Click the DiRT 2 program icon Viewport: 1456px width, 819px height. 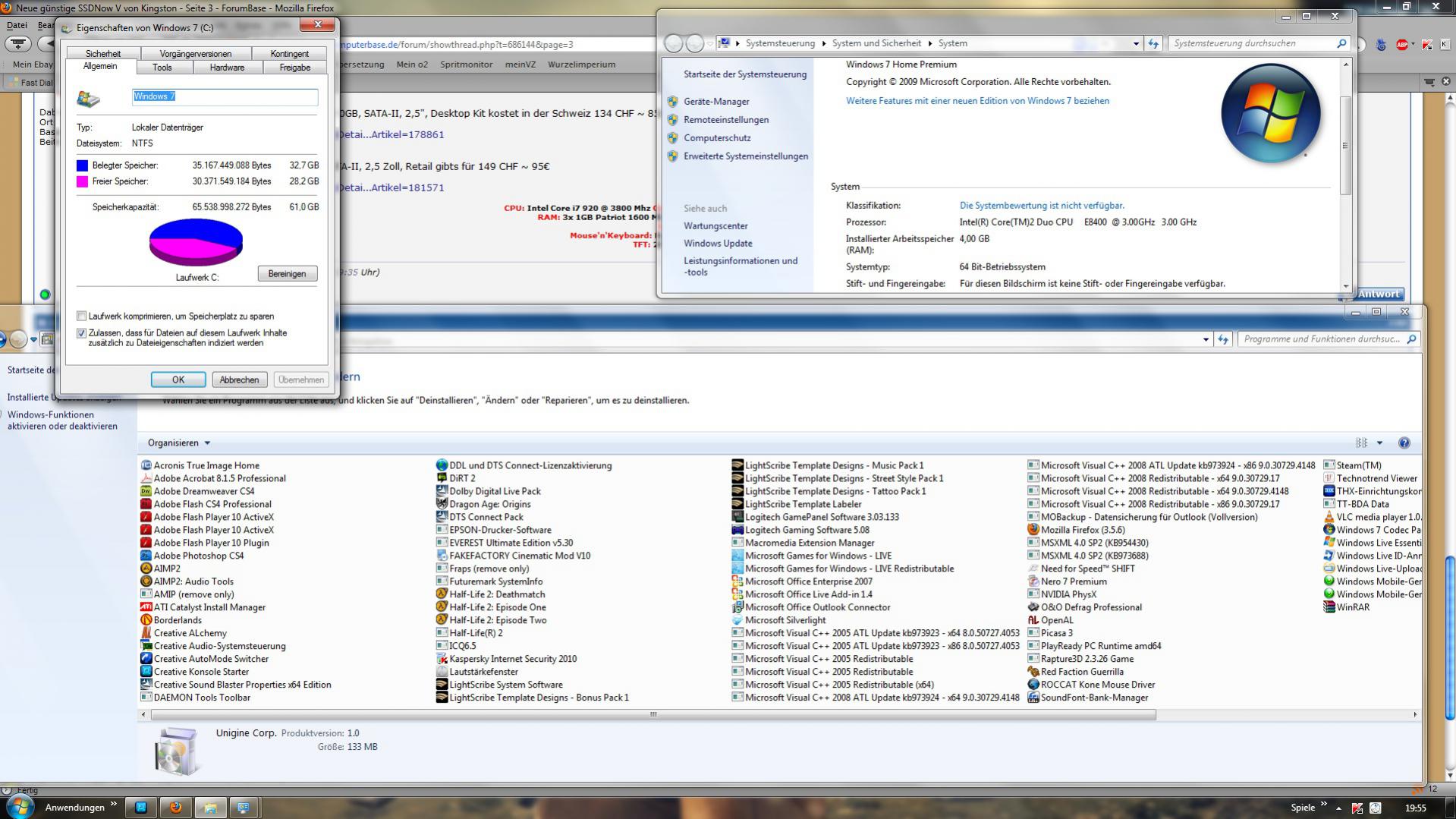click(x=442, y=478)
